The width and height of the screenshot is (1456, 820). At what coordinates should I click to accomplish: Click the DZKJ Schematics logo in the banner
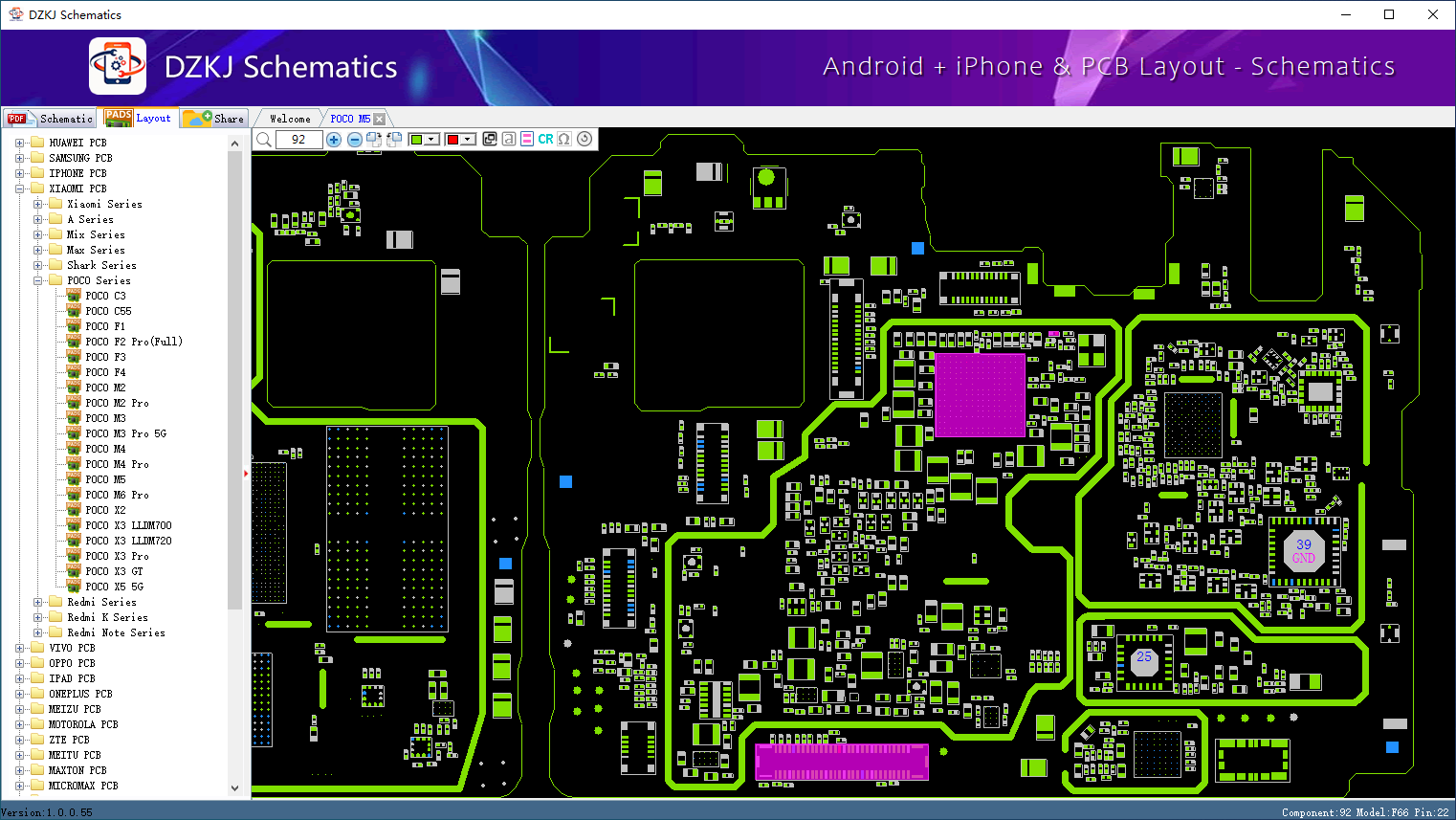118,66
